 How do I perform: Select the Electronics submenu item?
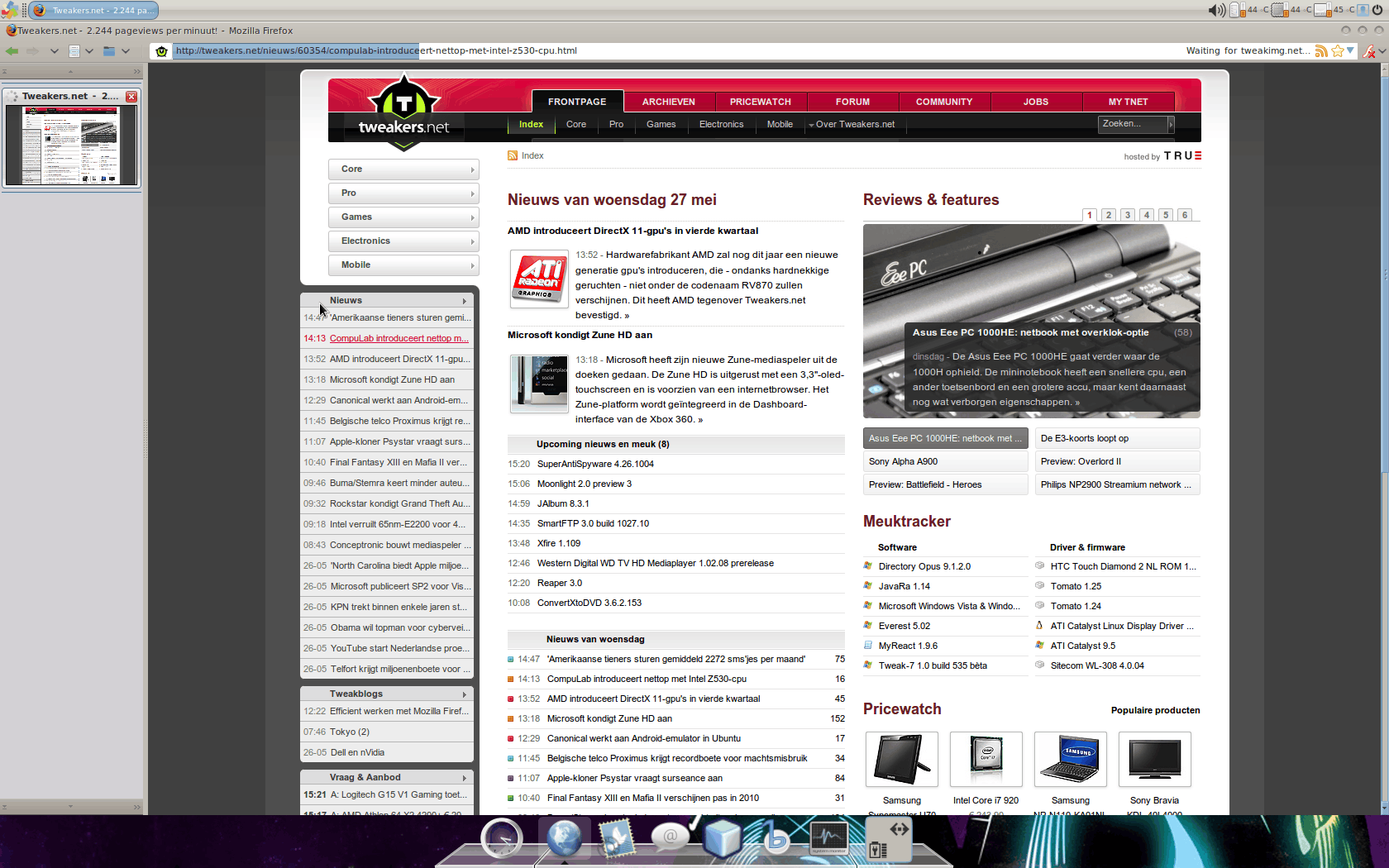(x=721, y=124)
